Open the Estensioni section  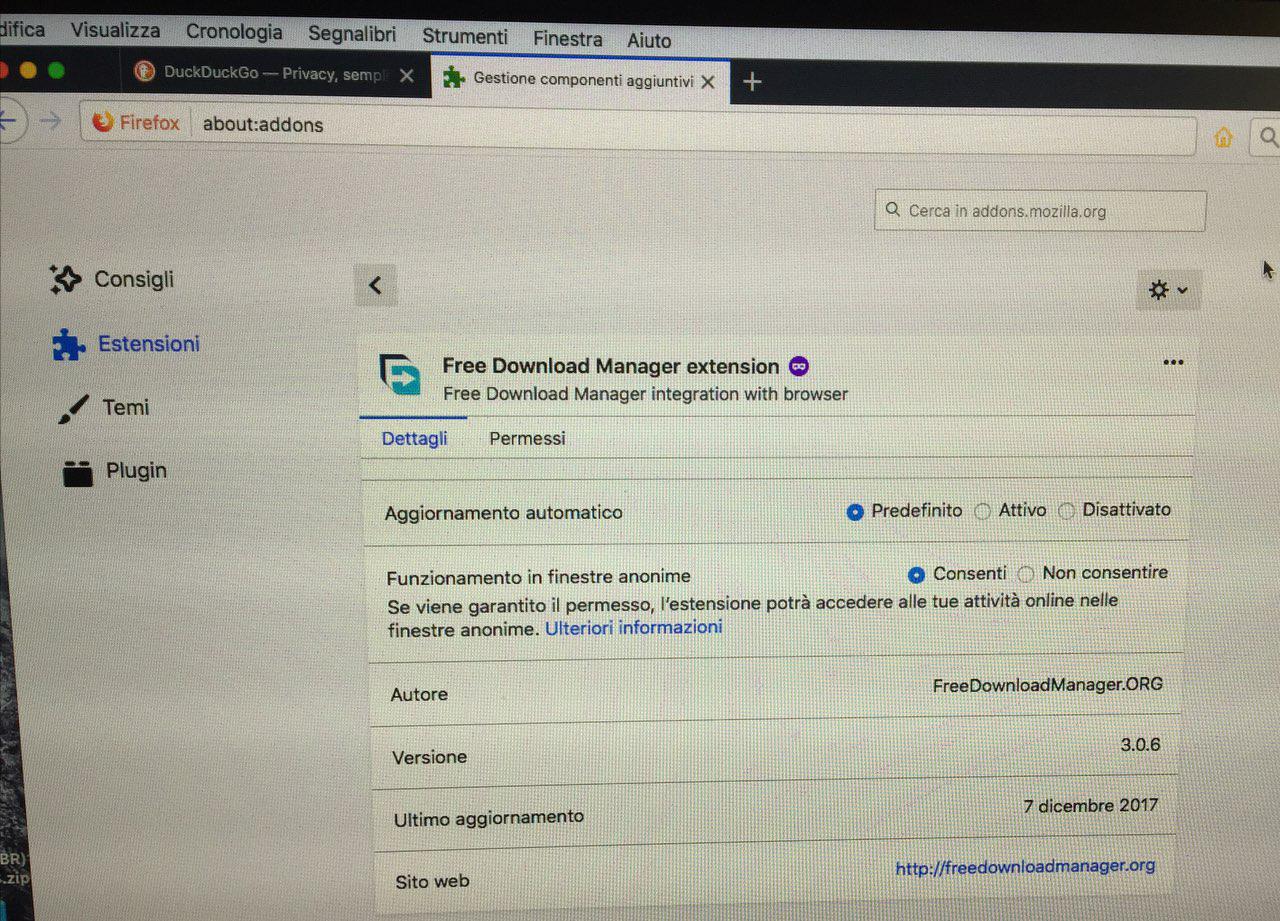[x=126, y=344]
